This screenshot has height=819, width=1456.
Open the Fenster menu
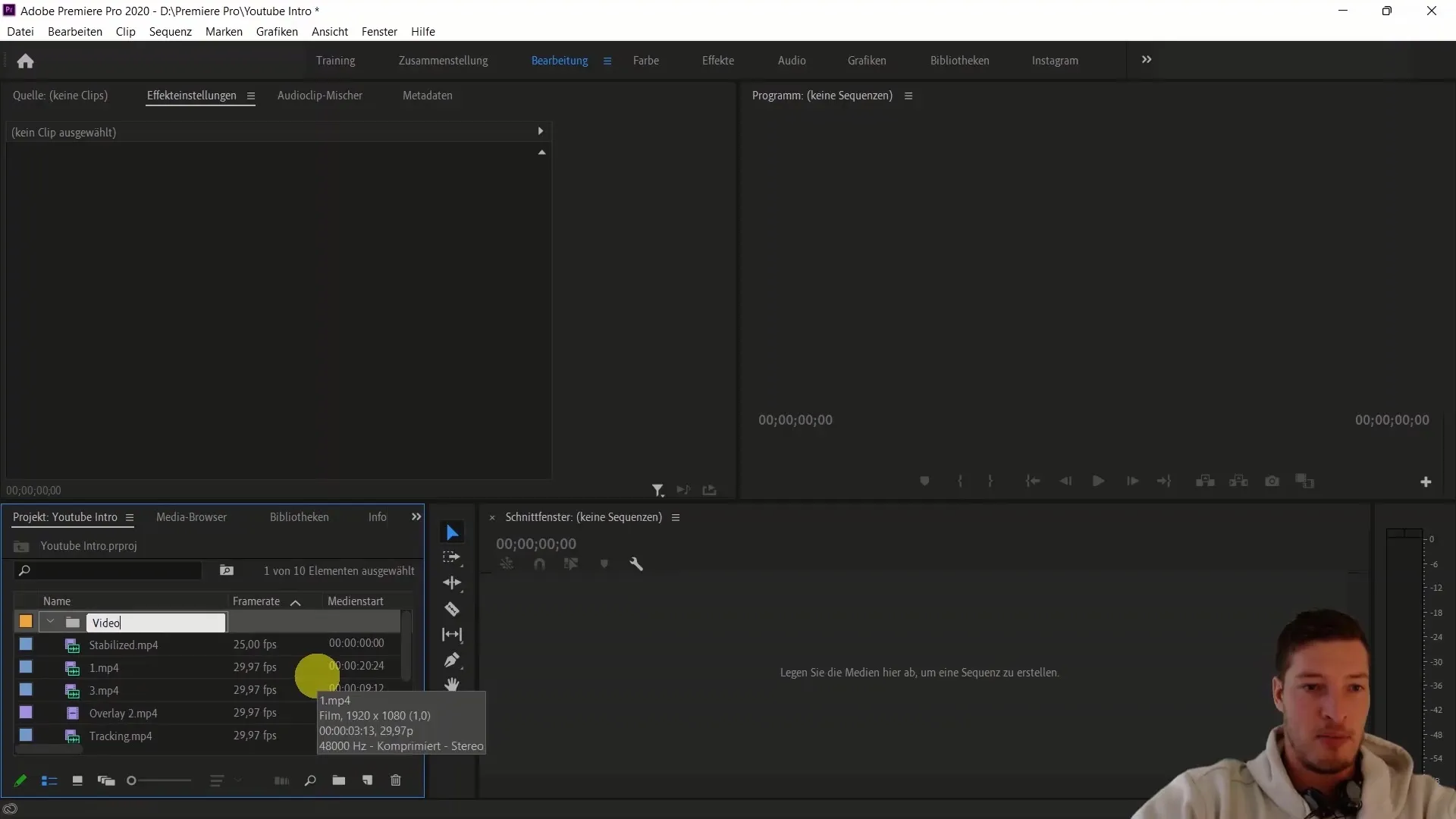tap(379, 32)
